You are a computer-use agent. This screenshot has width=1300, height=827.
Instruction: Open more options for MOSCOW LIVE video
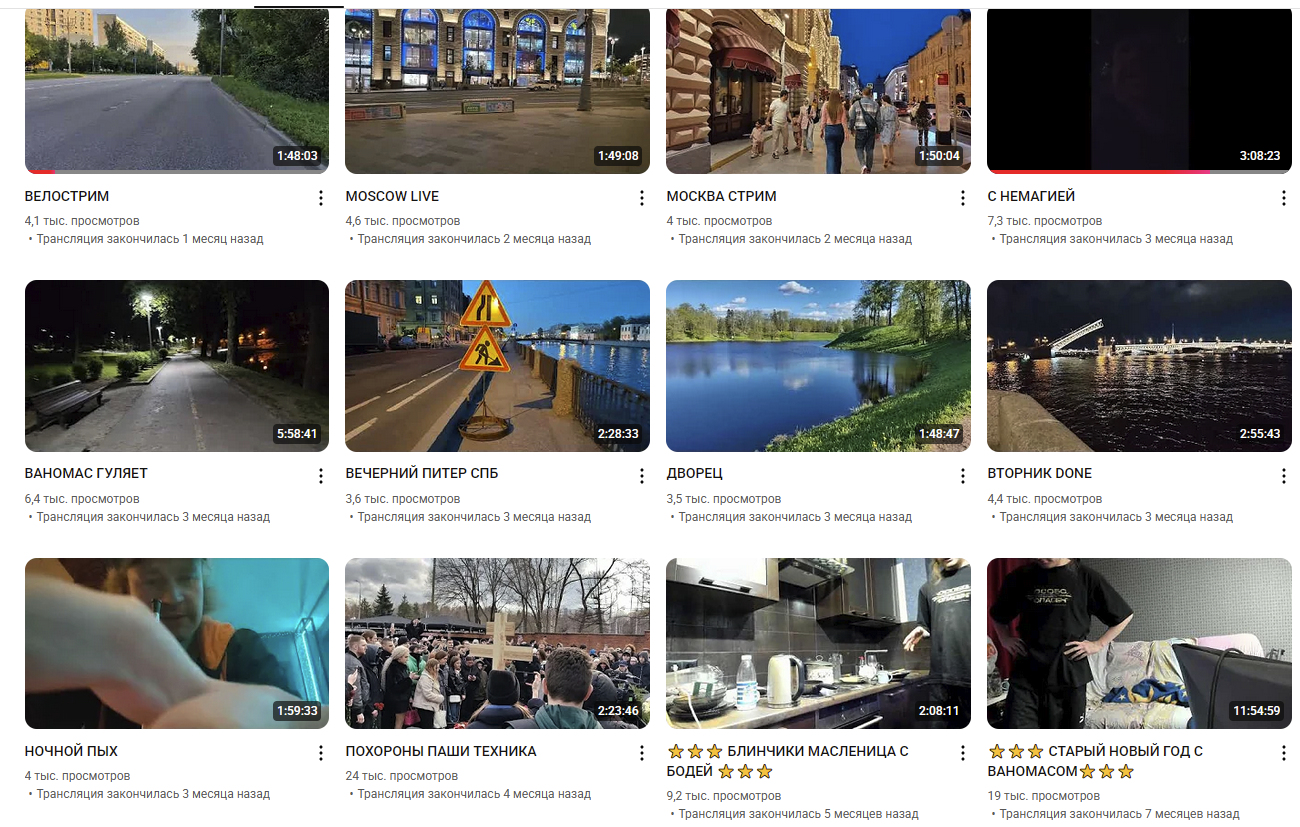click(642, 198)
